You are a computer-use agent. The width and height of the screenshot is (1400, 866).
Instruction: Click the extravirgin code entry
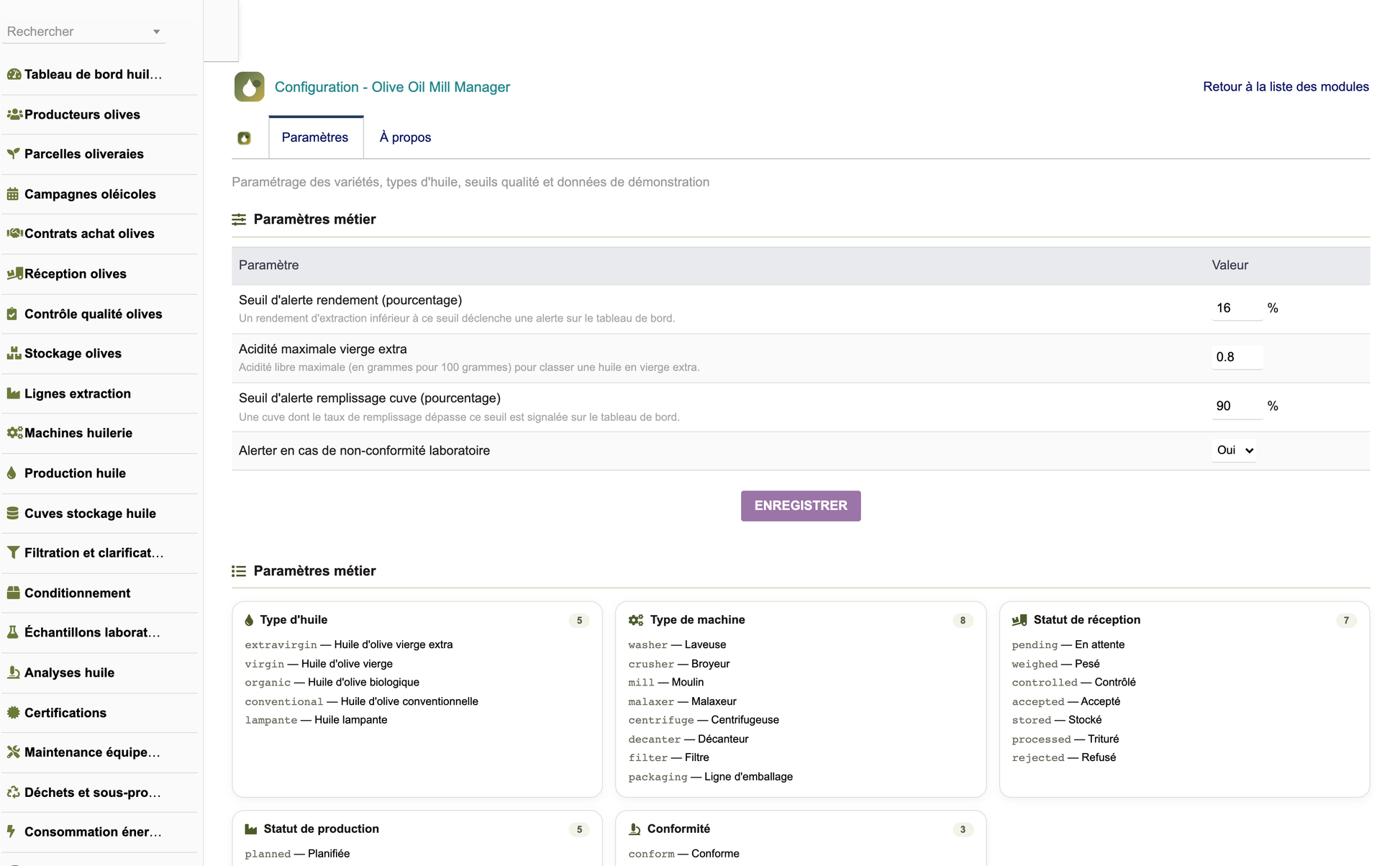[281, 645]
